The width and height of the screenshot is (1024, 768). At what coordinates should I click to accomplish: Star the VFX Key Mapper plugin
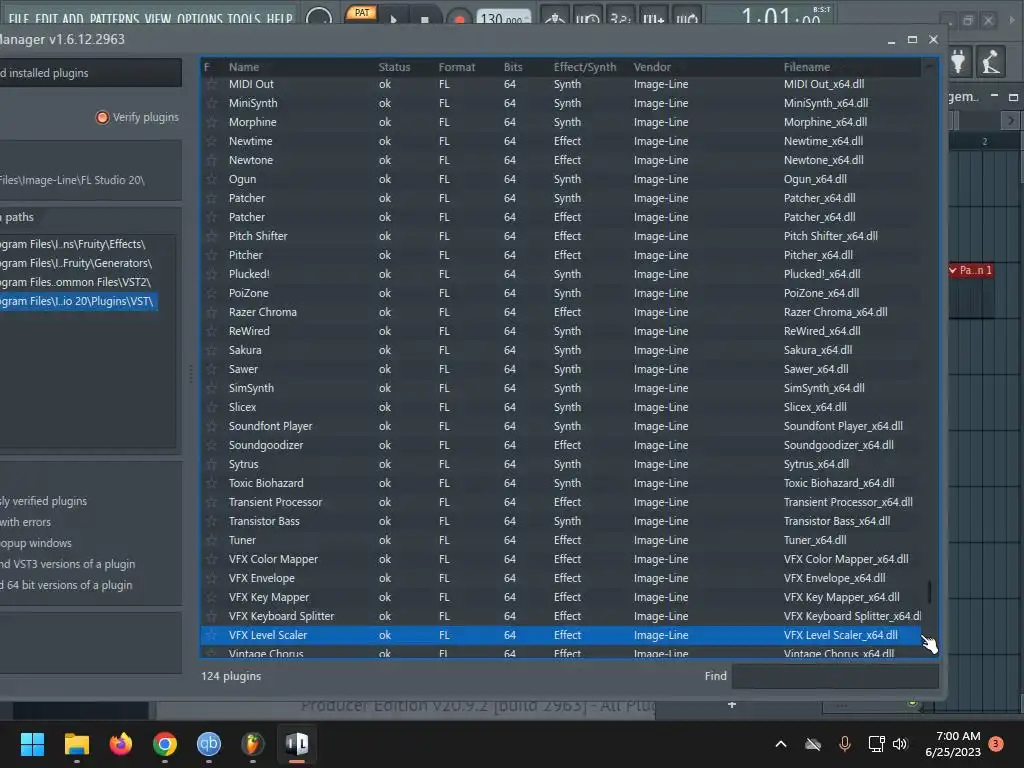point(211,597)
